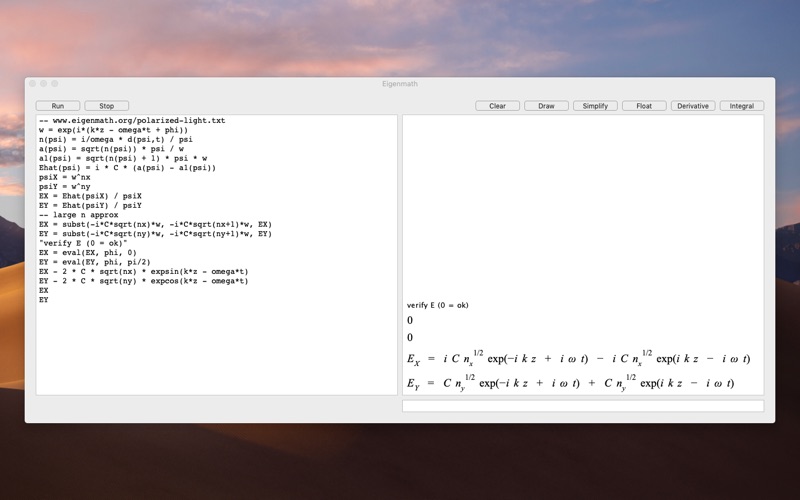Click the green zoom window button
Image resolution: width=800 pixels, height=500 pixels.
click(x=55, y=84)
